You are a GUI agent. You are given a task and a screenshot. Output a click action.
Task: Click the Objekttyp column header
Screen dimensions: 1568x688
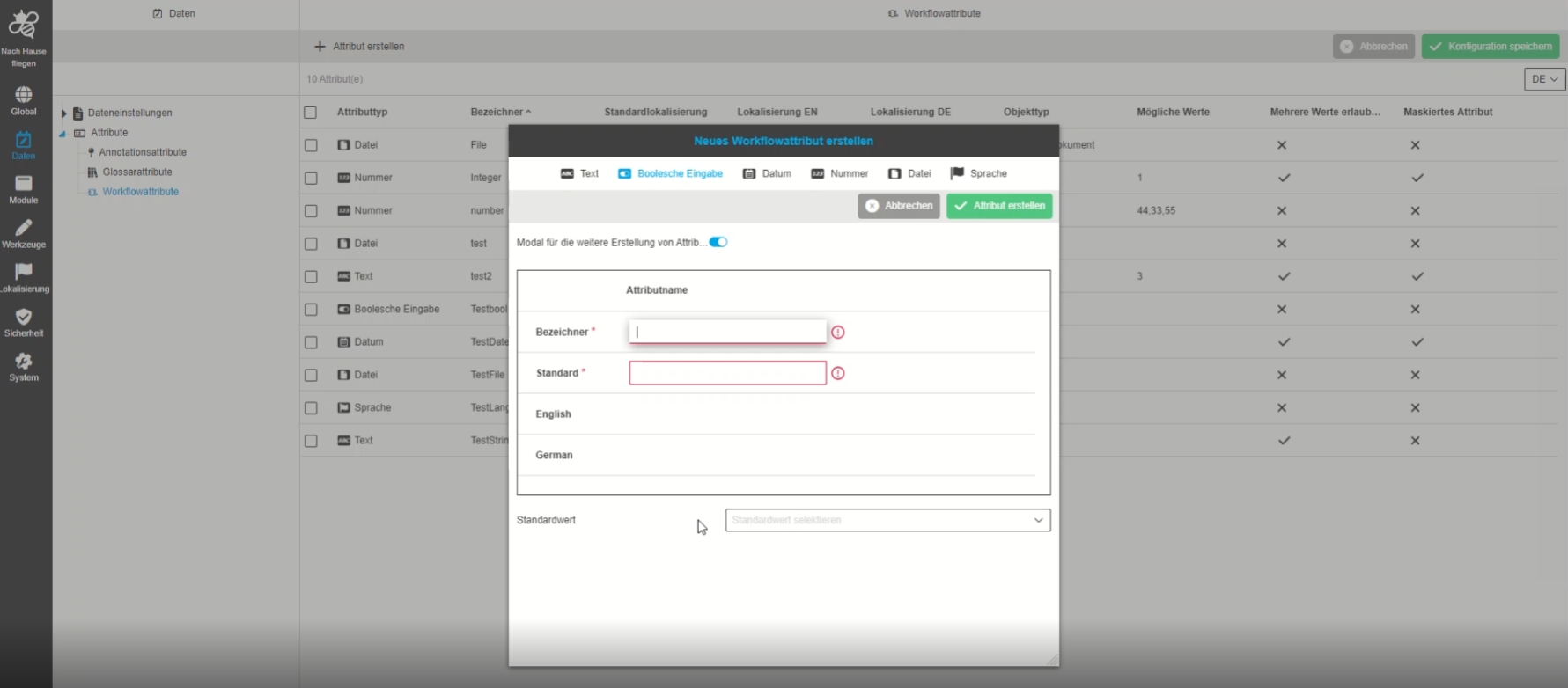pyautogui.click(x=1027, y=113)
